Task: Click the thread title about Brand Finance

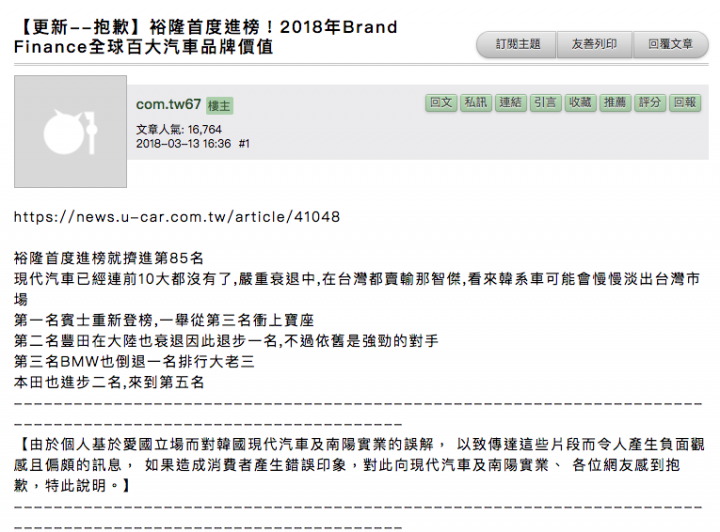Action: (x=205, y=37)
